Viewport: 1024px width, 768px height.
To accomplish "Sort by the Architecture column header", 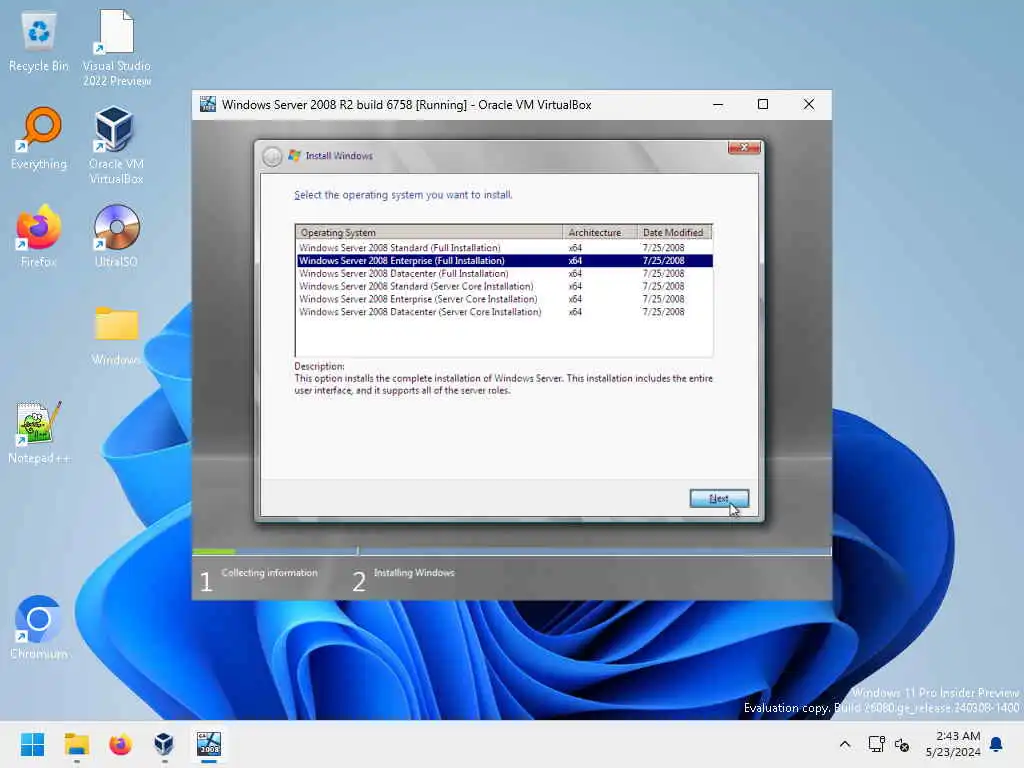I will pyautogui.click(x=599, y=232).
